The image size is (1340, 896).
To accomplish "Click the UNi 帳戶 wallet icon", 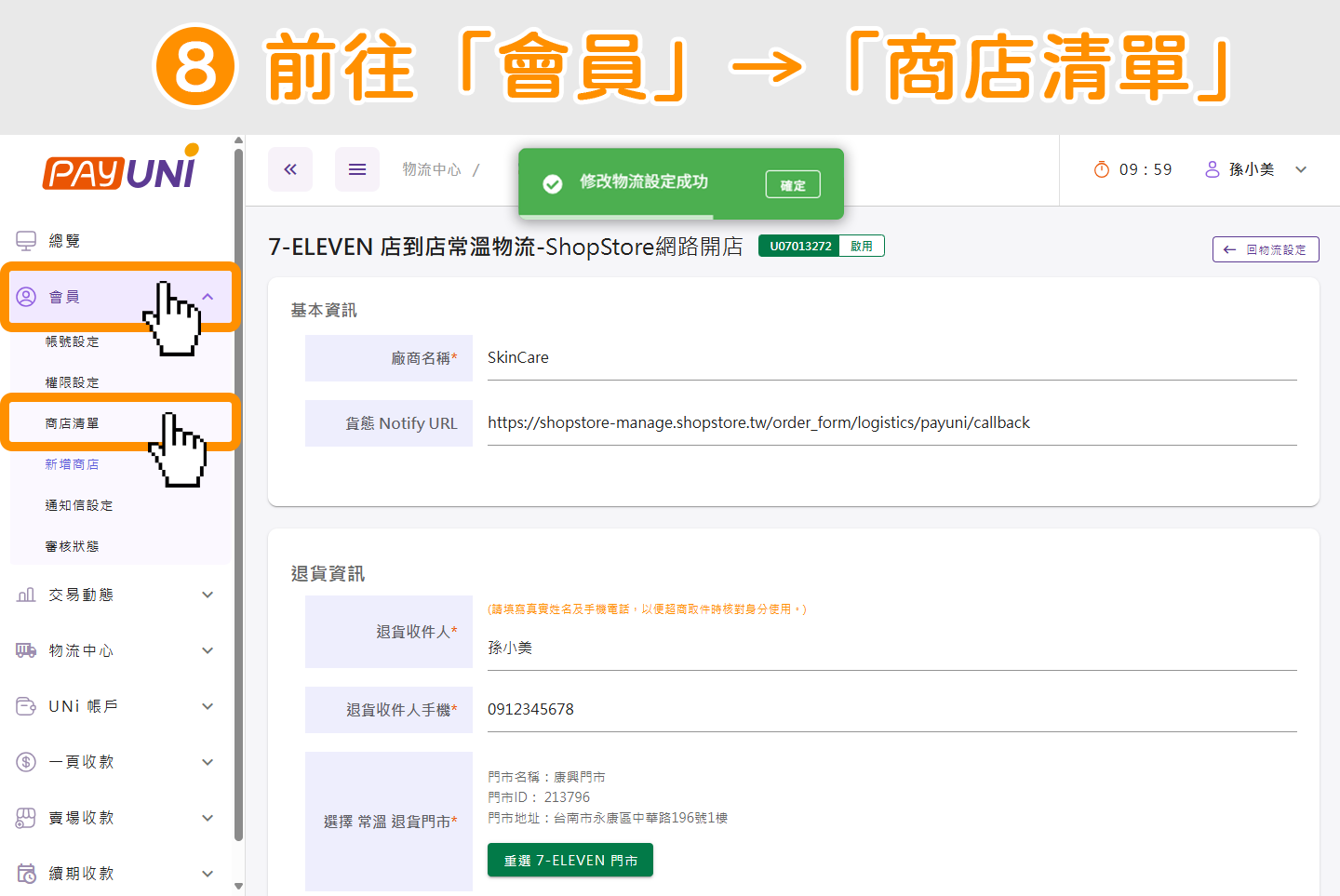I will (x=26, y=706).
